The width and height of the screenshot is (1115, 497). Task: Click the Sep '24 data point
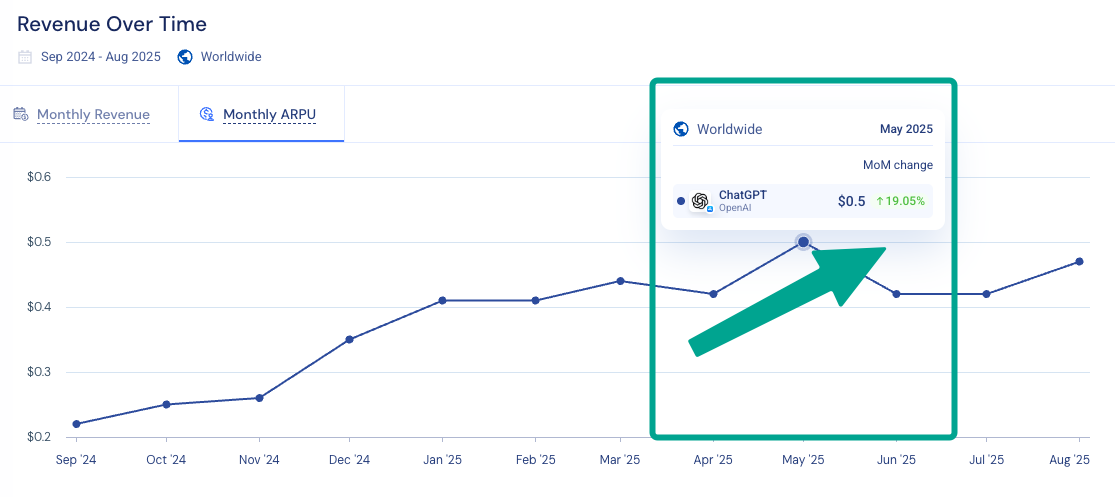(76, 424)
